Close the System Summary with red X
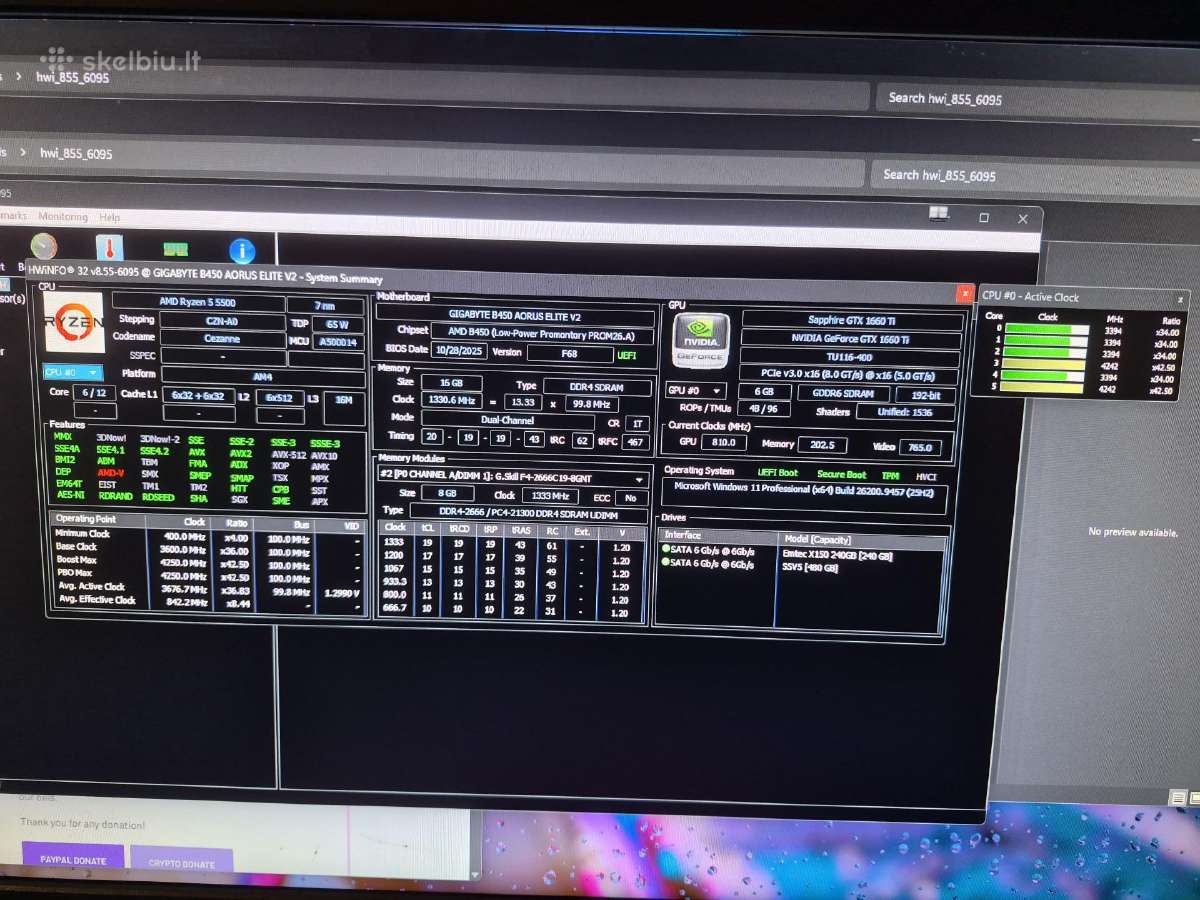1200x900 pixels. click(x=964, y=293)
